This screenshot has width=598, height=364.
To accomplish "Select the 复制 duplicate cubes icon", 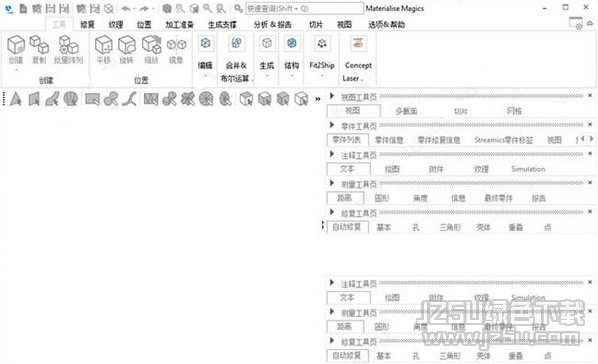I will [39, 45].
